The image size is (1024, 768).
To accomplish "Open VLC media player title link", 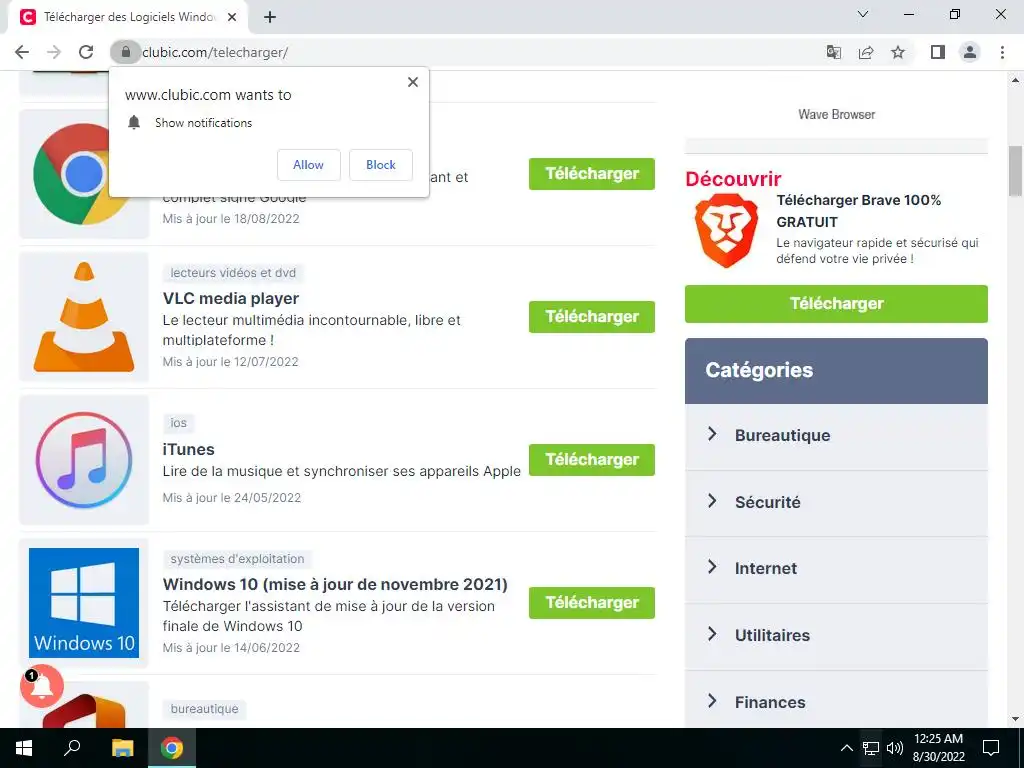I will tap(231, 298).
